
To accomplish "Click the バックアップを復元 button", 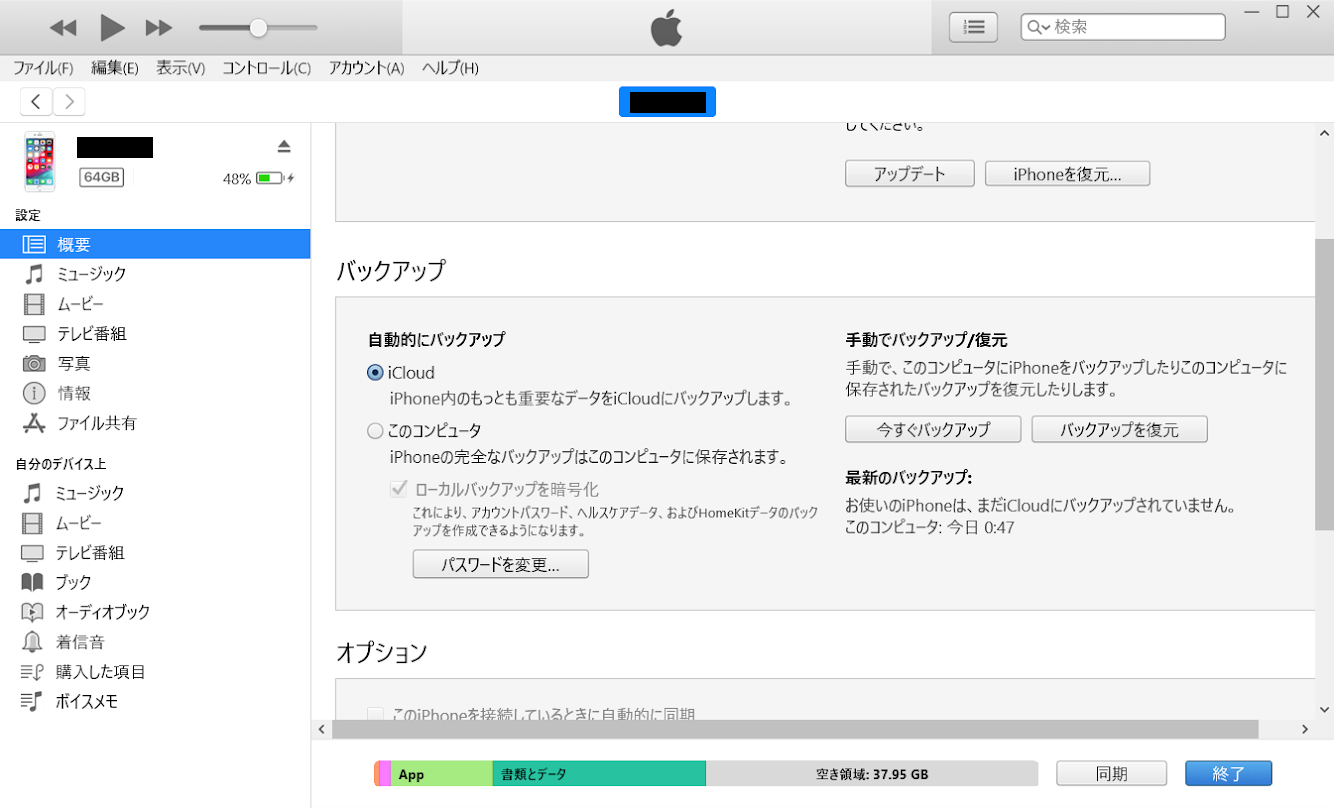I will coord(1119,430).
